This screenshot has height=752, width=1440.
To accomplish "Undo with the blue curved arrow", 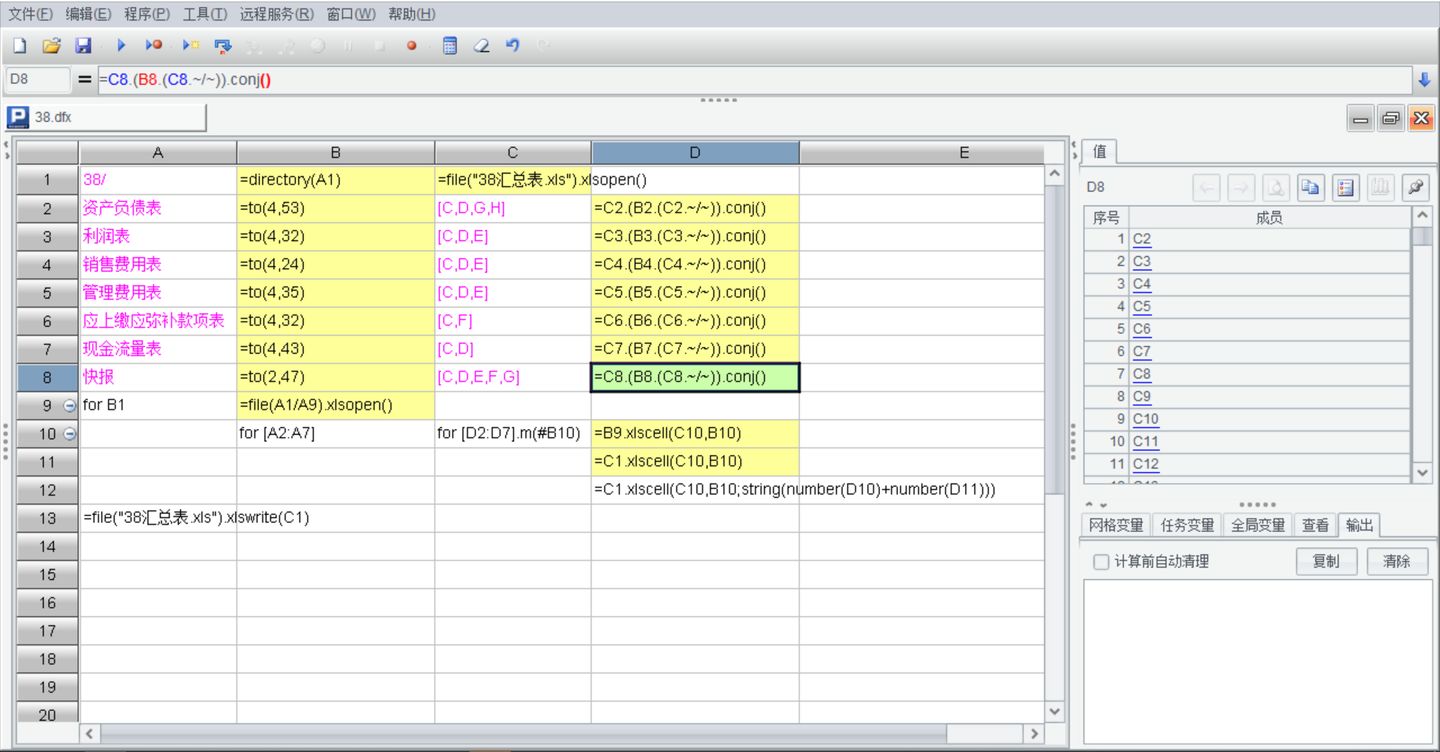I will [513, 46].
